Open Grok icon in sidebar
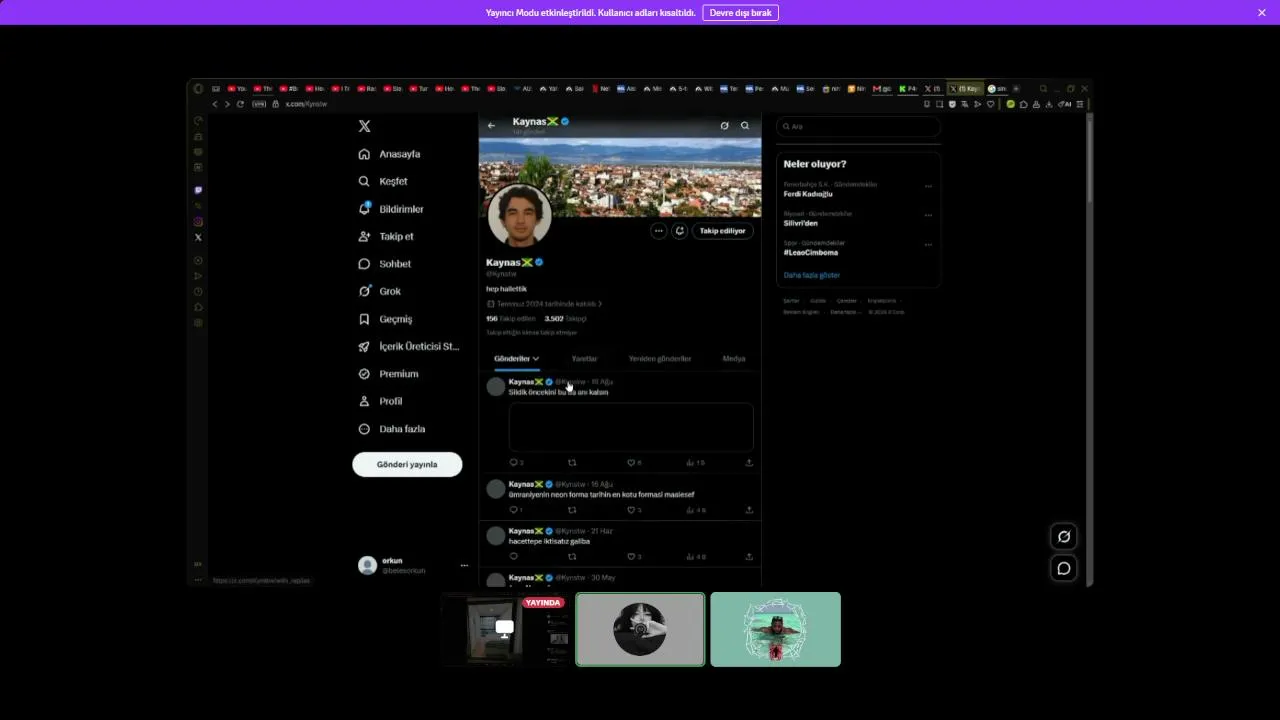This screenshot has height=720, width=1280. pos(364,291)
